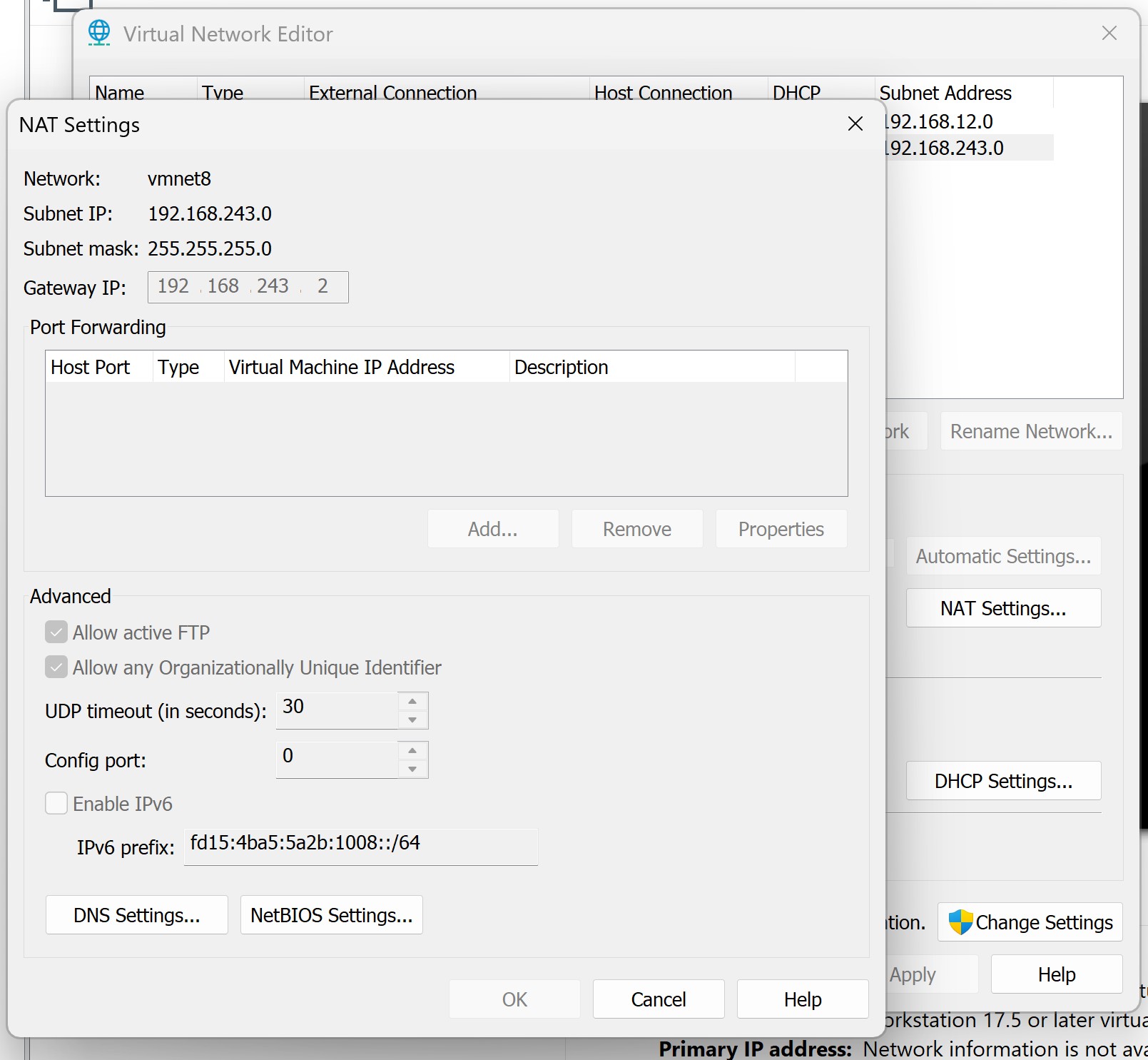The width and height of the screenshot is (1148, 1060).
Task: Open NetBIOS Settings
Action: click(x=331, y=915)
